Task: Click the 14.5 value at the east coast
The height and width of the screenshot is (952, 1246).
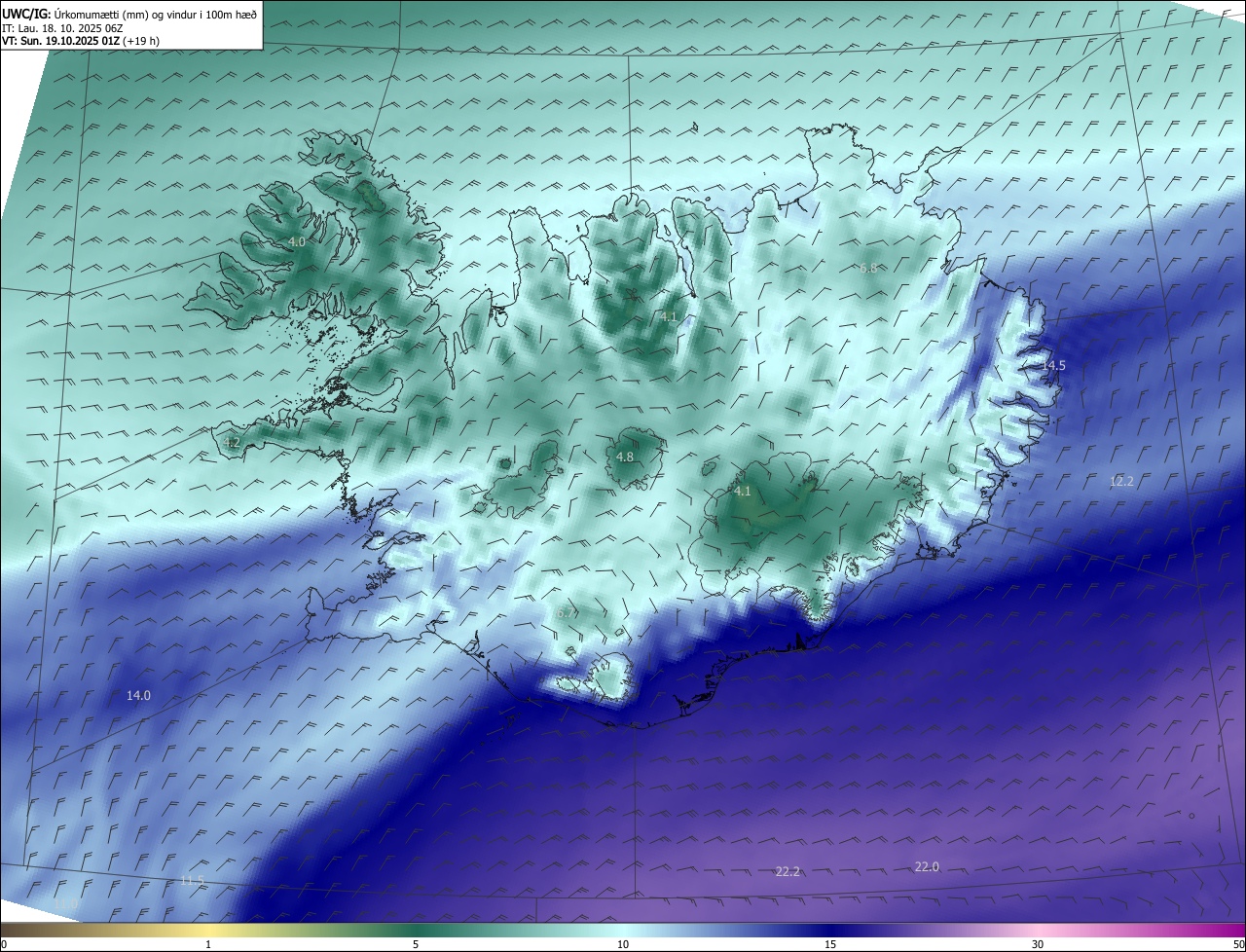Action: coord(1054,365)
